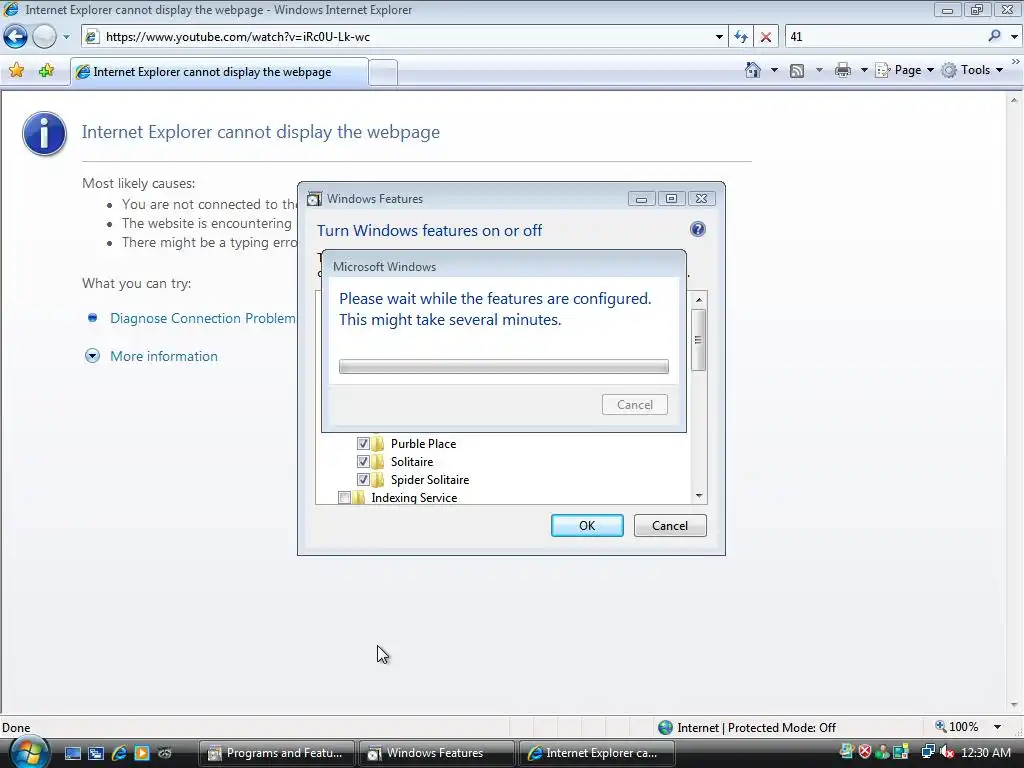Click the RSS feeds icon
Screen dimensions: 1024x768
coord(797,71)
